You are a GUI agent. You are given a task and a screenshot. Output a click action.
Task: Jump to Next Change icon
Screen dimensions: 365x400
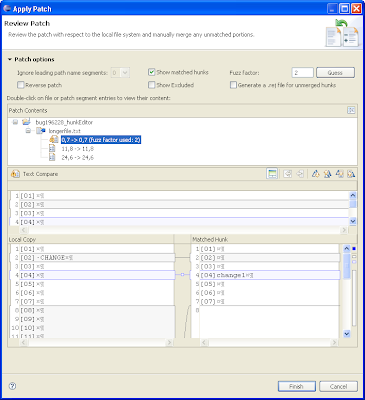(x=340, y=174)
